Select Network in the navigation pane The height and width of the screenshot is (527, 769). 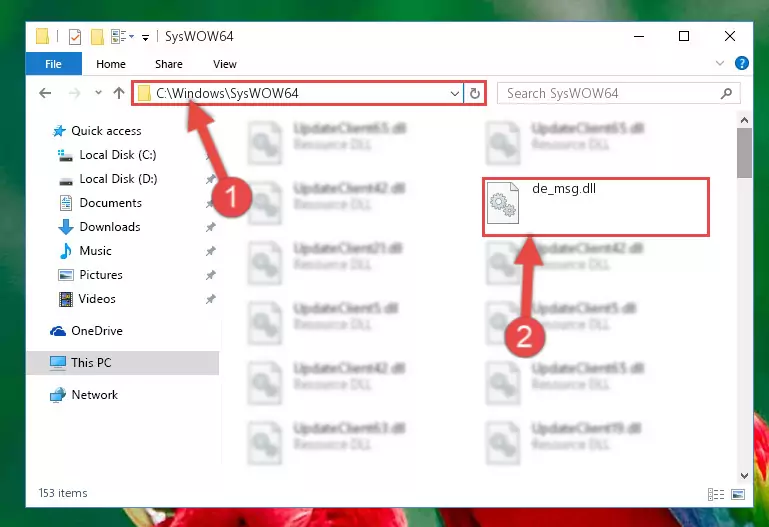tap(95, 395)
